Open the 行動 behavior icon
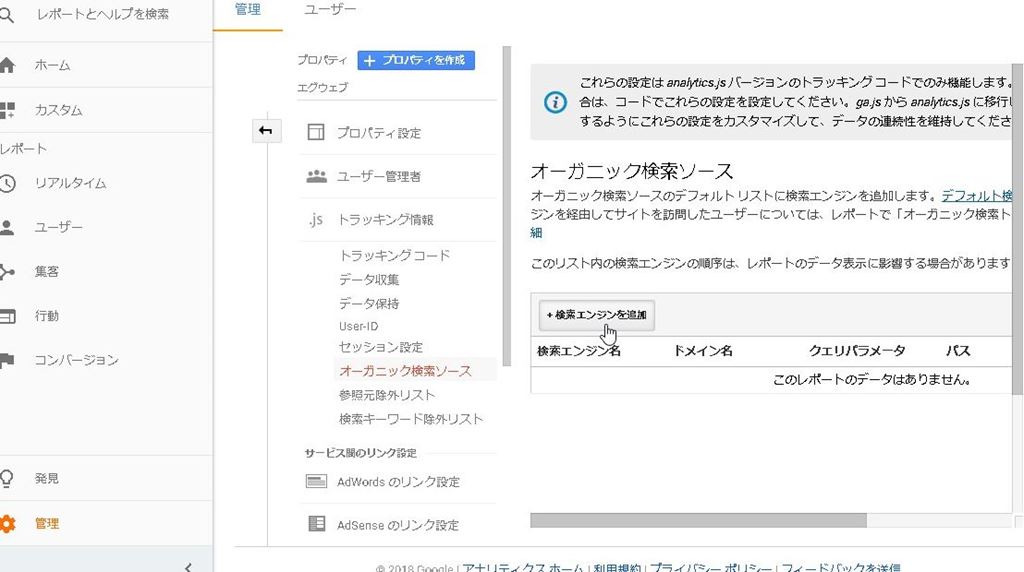Viewport: 1024px width, 572px height. (8, 316)
